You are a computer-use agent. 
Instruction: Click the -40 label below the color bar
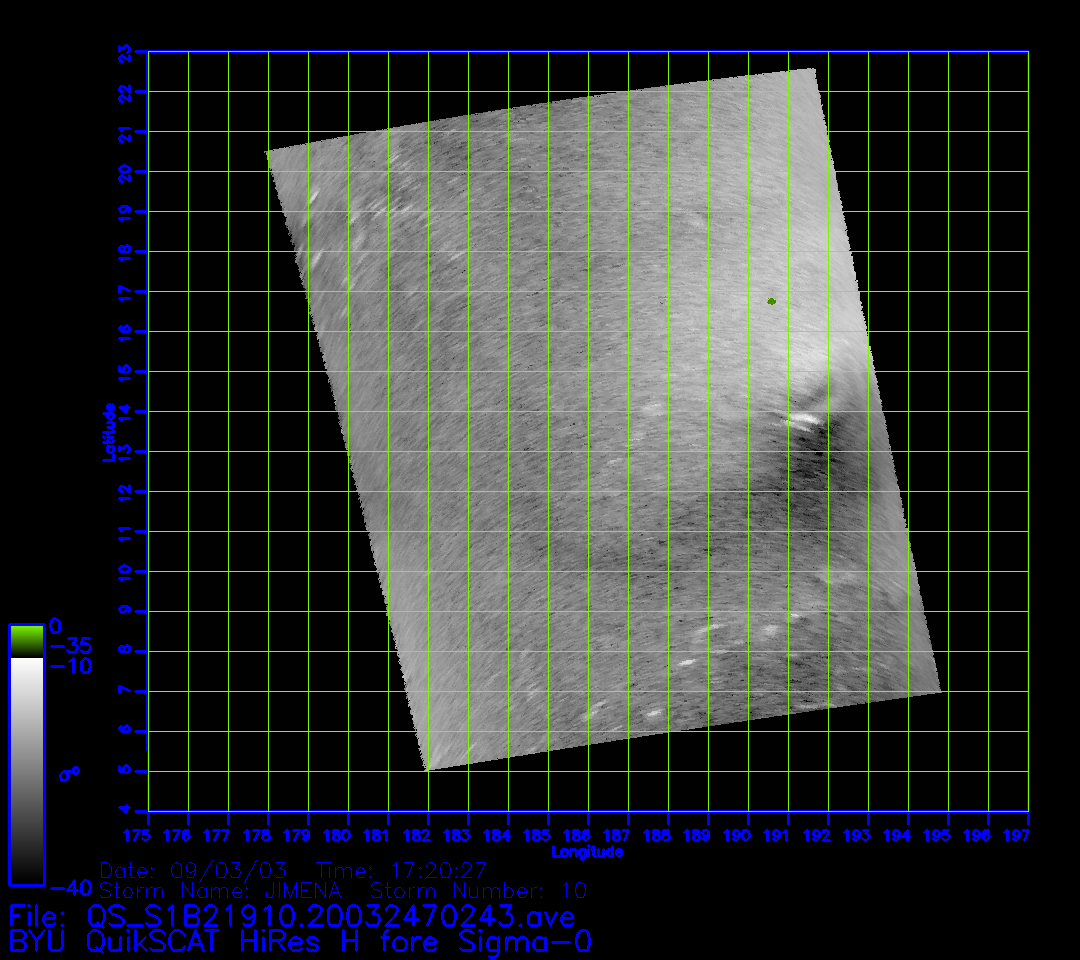coord(70,887)
